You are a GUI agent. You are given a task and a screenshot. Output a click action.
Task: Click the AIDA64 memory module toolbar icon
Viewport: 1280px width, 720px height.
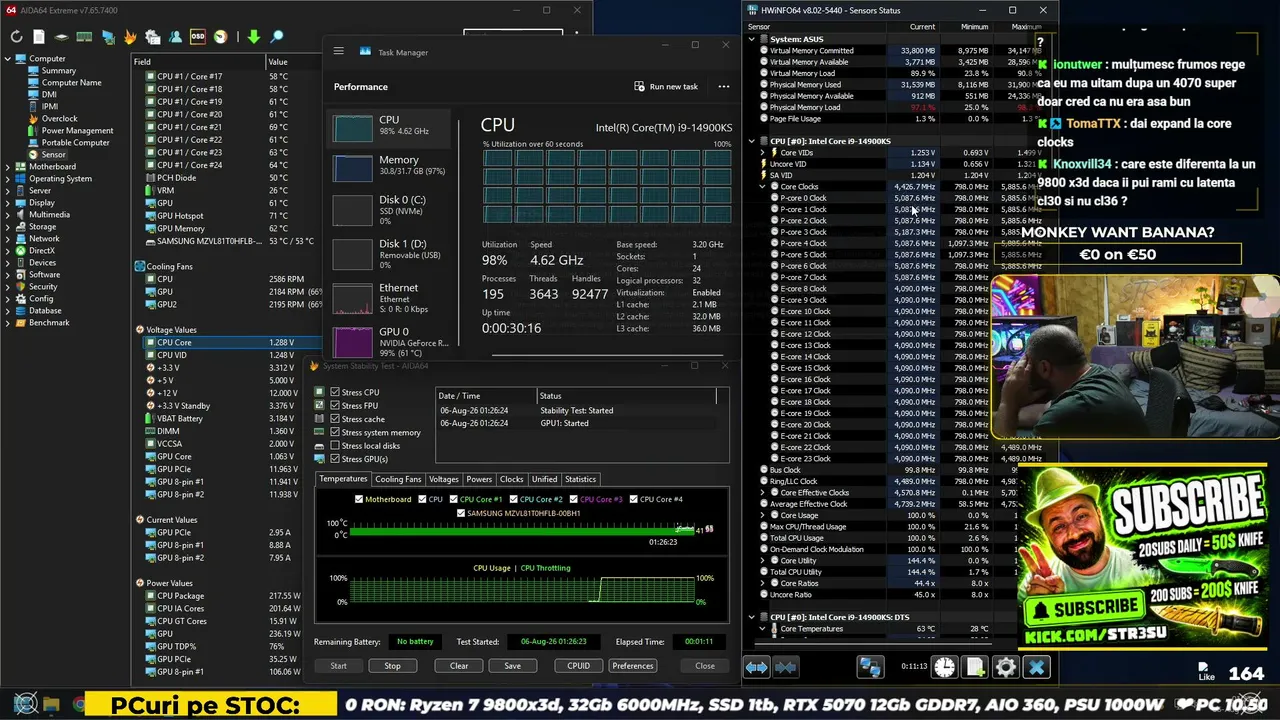84,37
